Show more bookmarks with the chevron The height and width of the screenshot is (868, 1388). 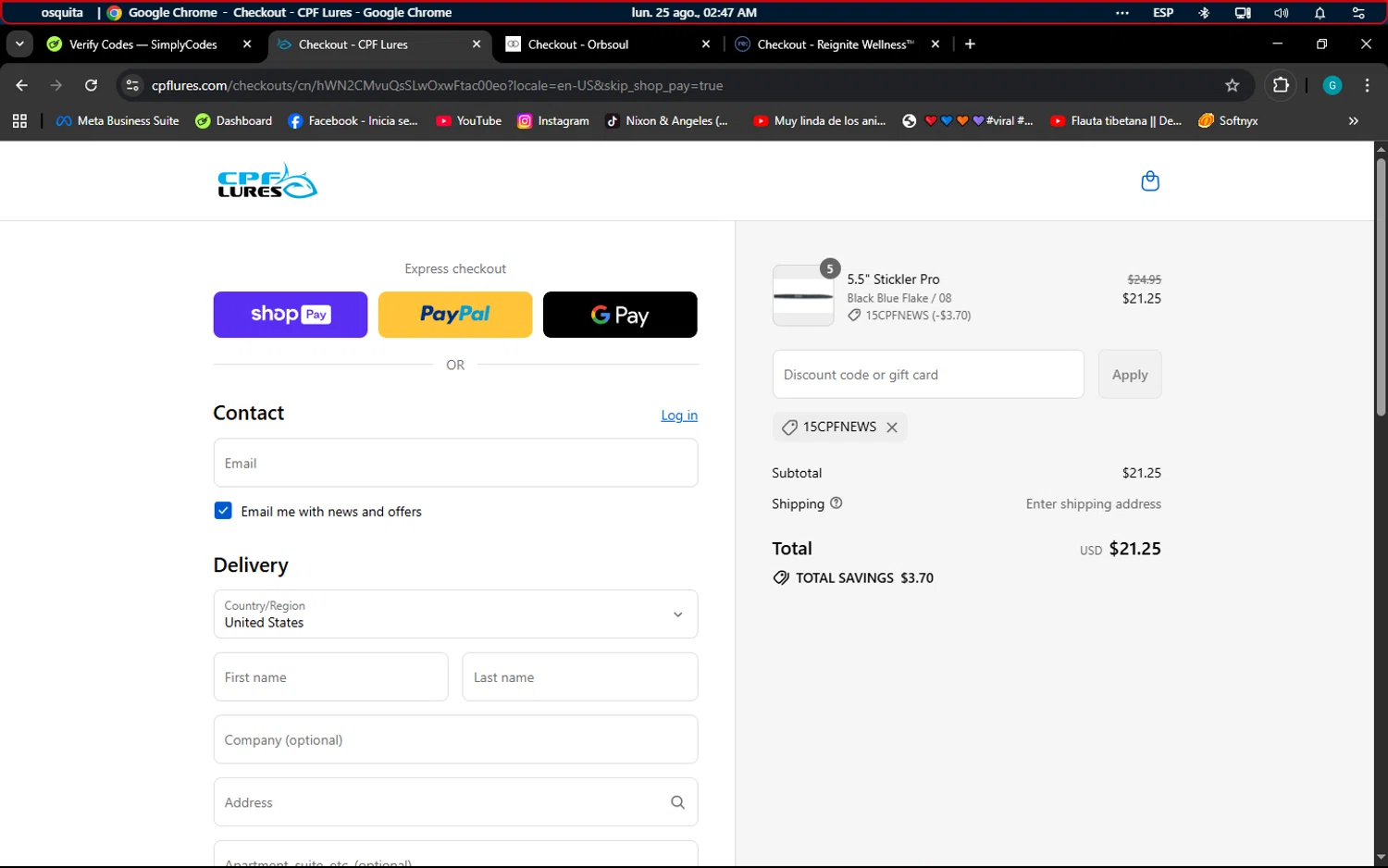click(x=1353, y=121)
